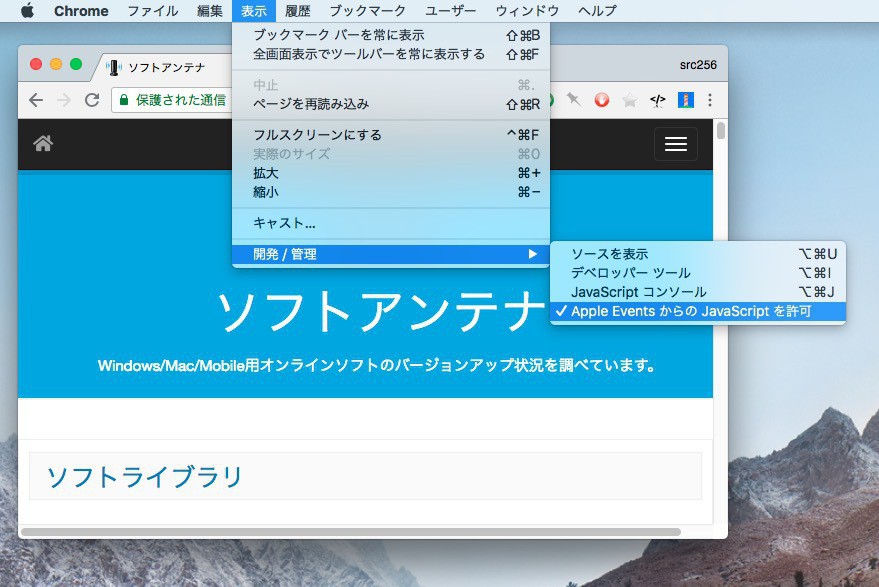
Task: Click the horizontal scrollbar at bottom
Action: click(350, 531)
